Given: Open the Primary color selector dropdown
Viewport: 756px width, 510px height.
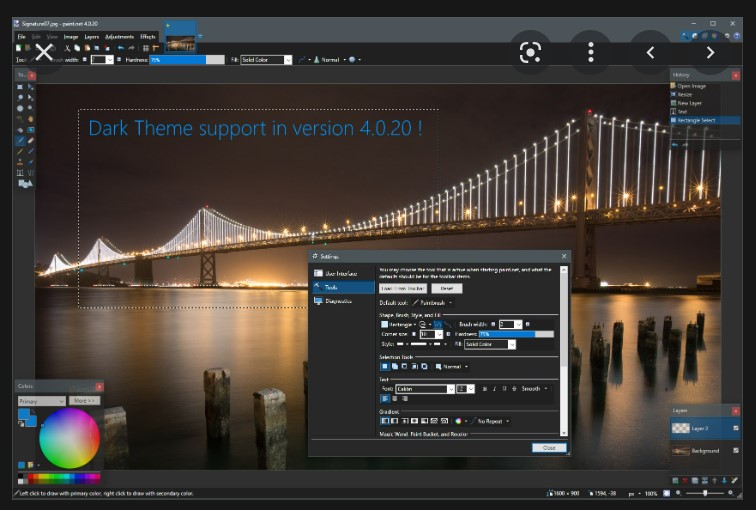Looking at the screenshot, I should point(42,401).
